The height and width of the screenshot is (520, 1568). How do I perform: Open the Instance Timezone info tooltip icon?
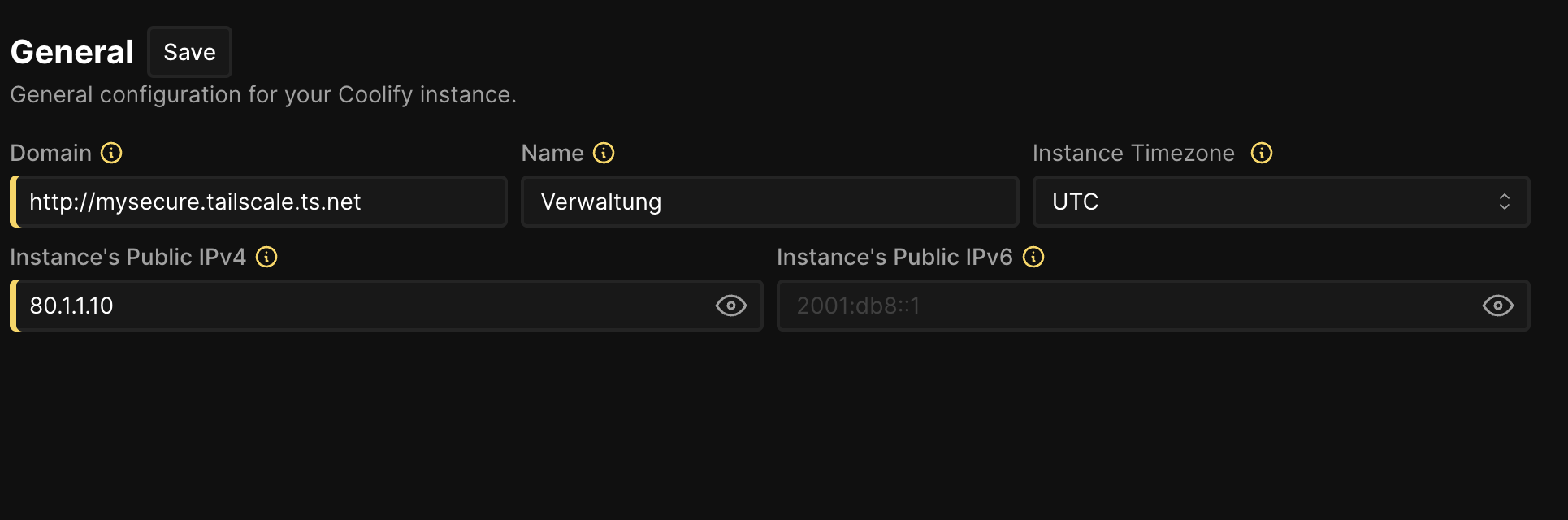point(1262,153)
